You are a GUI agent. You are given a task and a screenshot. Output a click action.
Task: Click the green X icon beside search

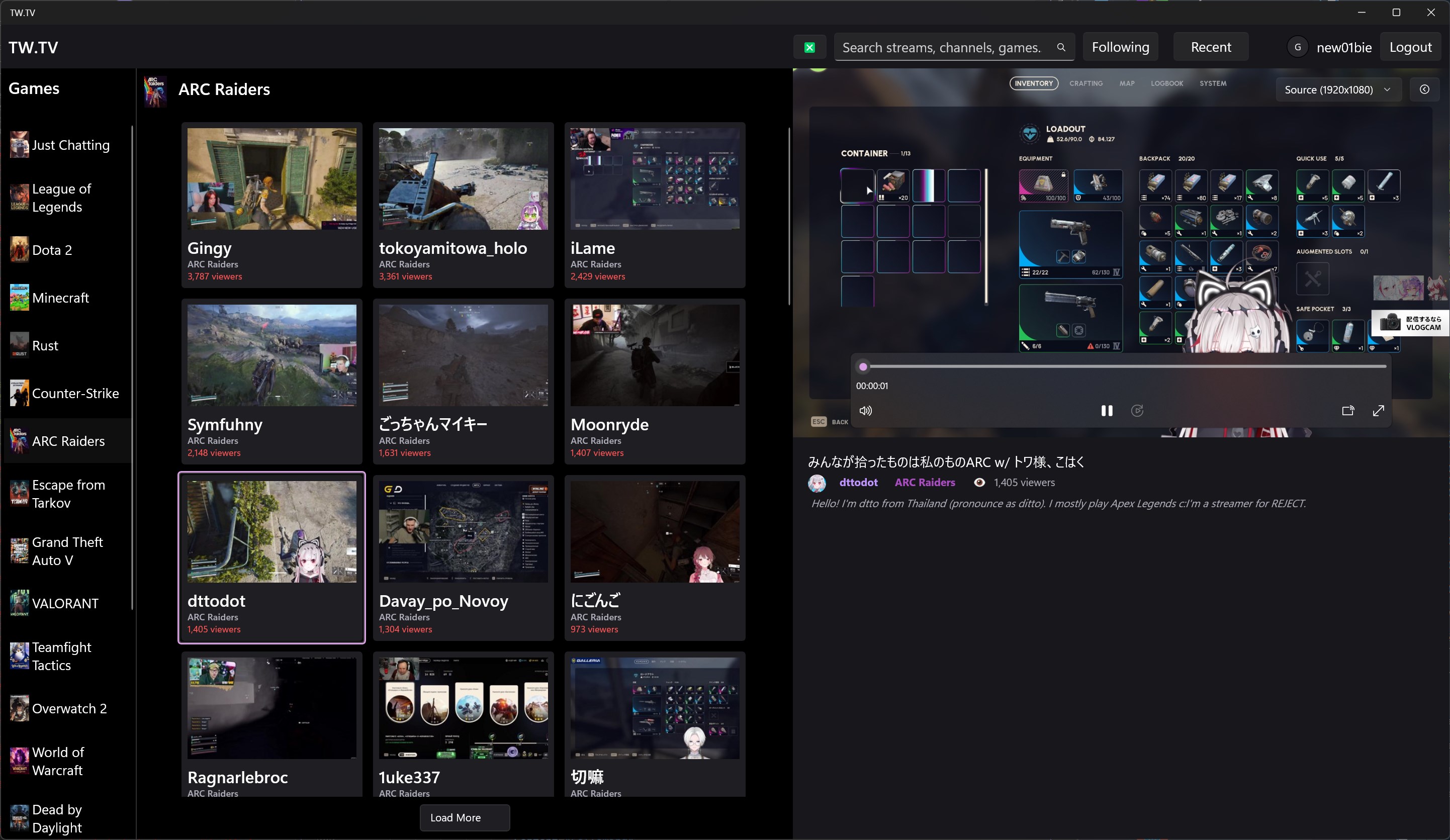tap(809, 47)
